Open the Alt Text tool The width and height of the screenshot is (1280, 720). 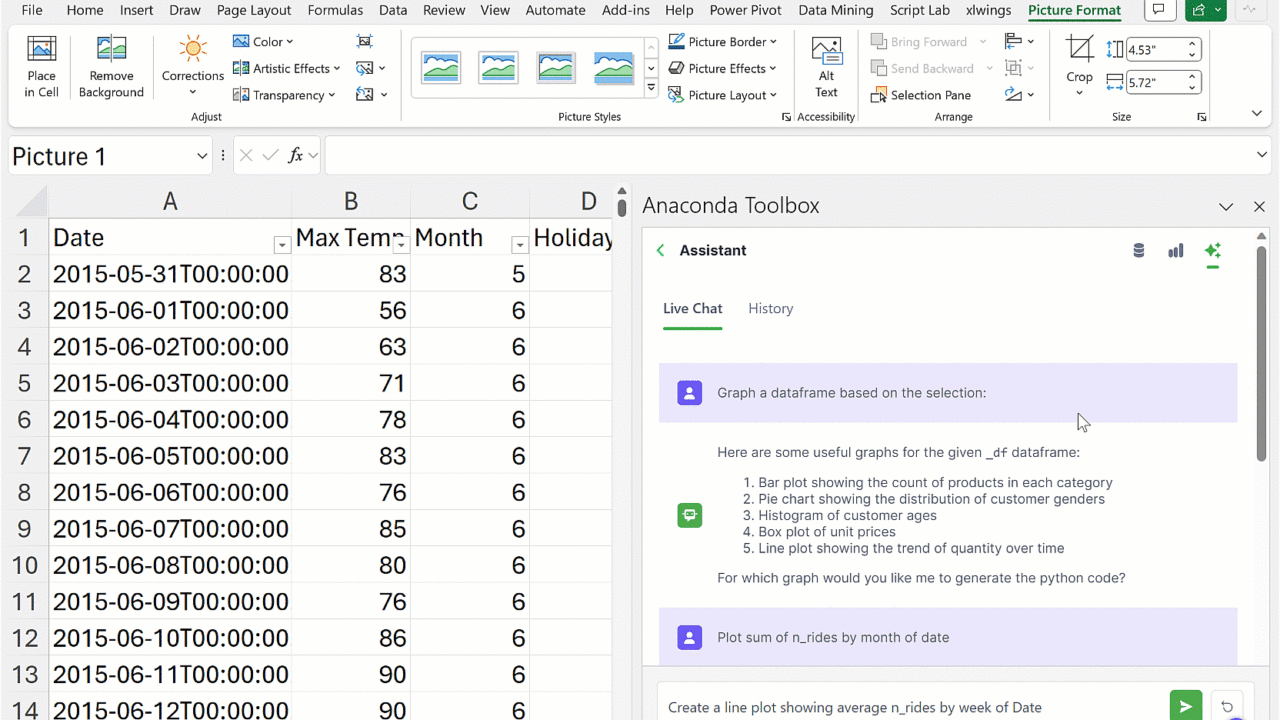[826, 68]
